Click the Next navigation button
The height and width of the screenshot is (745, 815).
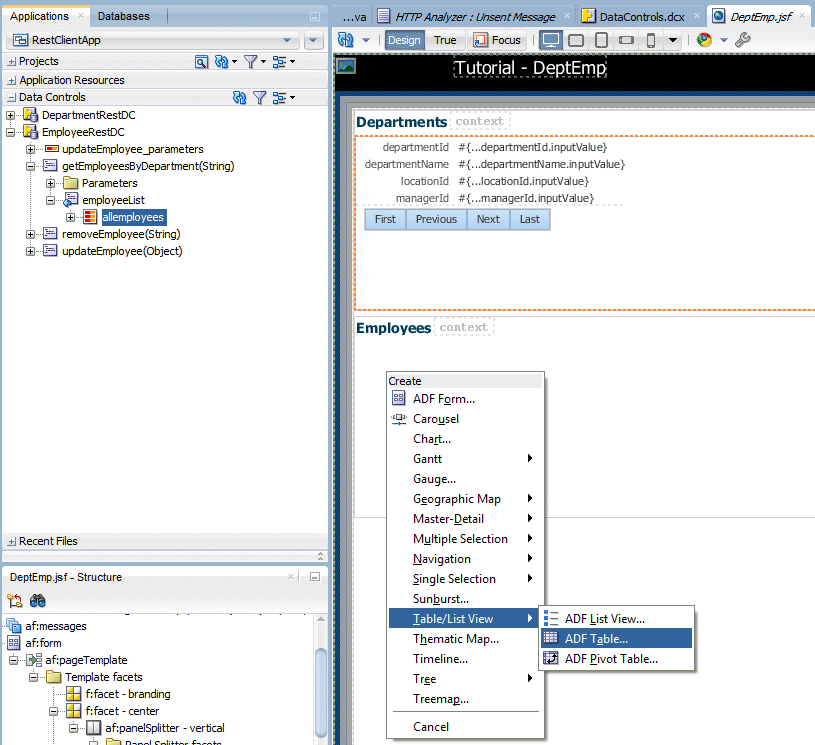click(488, 219)
